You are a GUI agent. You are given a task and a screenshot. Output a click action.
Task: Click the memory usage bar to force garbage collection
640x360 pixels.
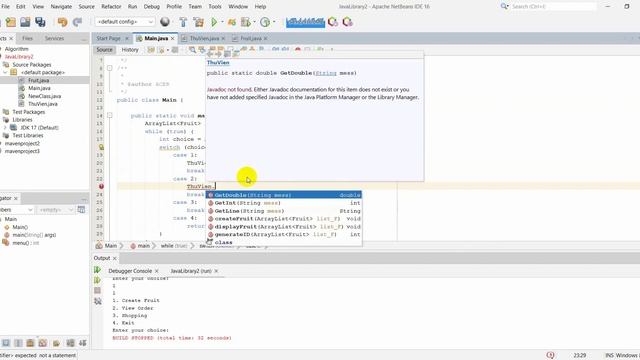[x=305, y=22]
